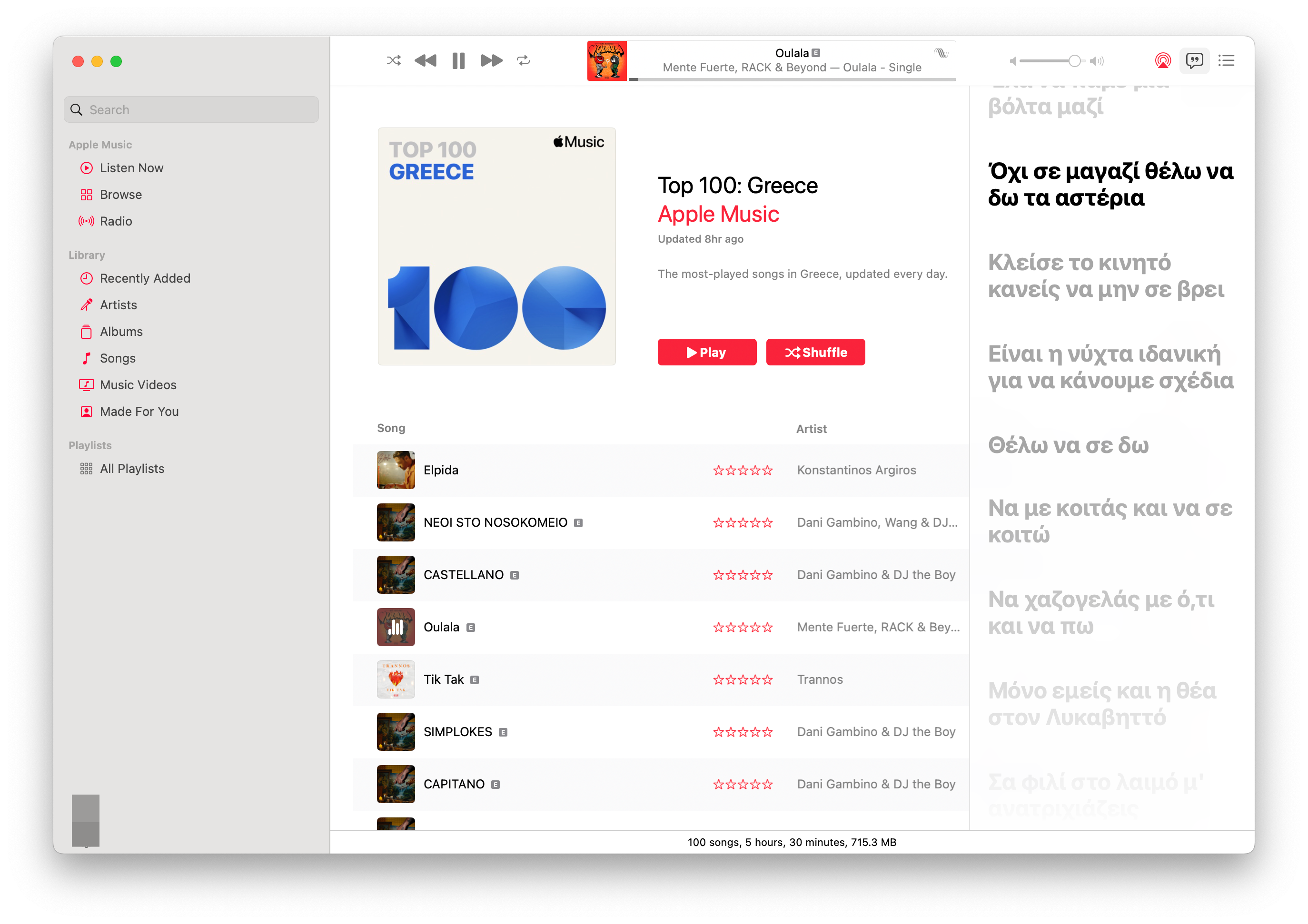Open Music Videos in the library
1308x924 pixels.
[139, 385]
